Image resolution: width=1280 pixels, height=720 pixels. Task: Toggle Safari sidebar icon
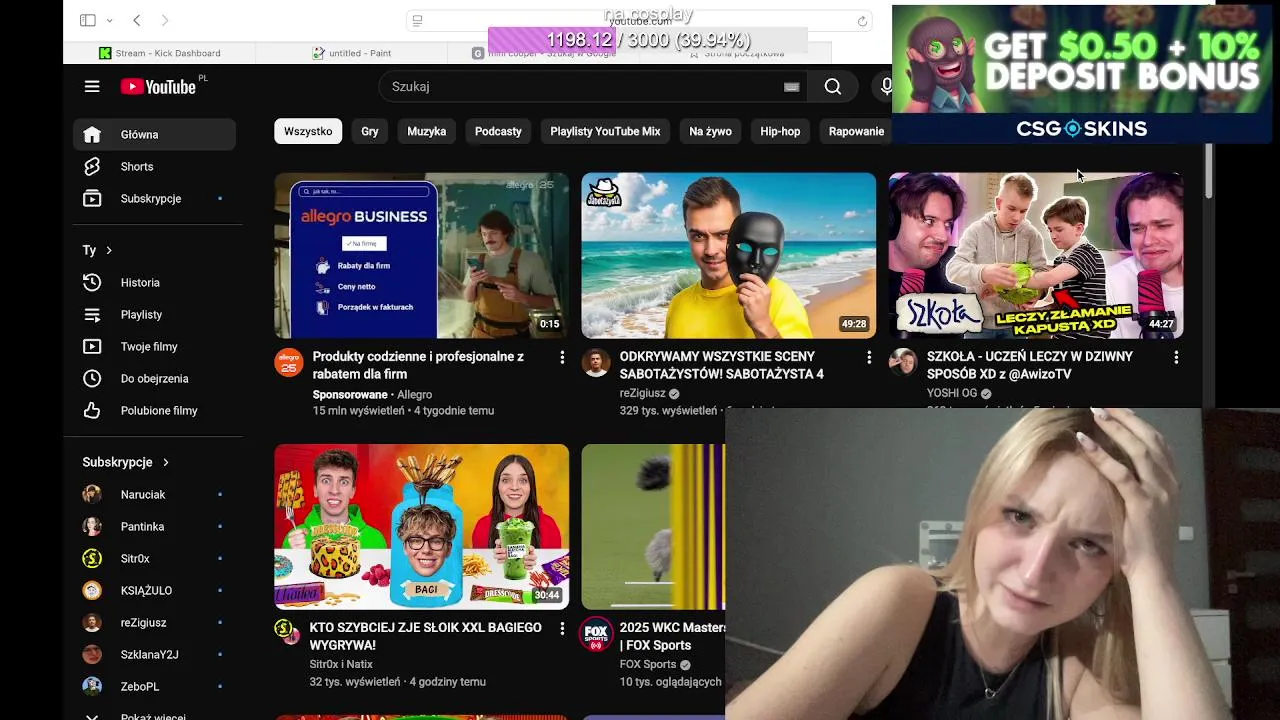coord(88,20)
